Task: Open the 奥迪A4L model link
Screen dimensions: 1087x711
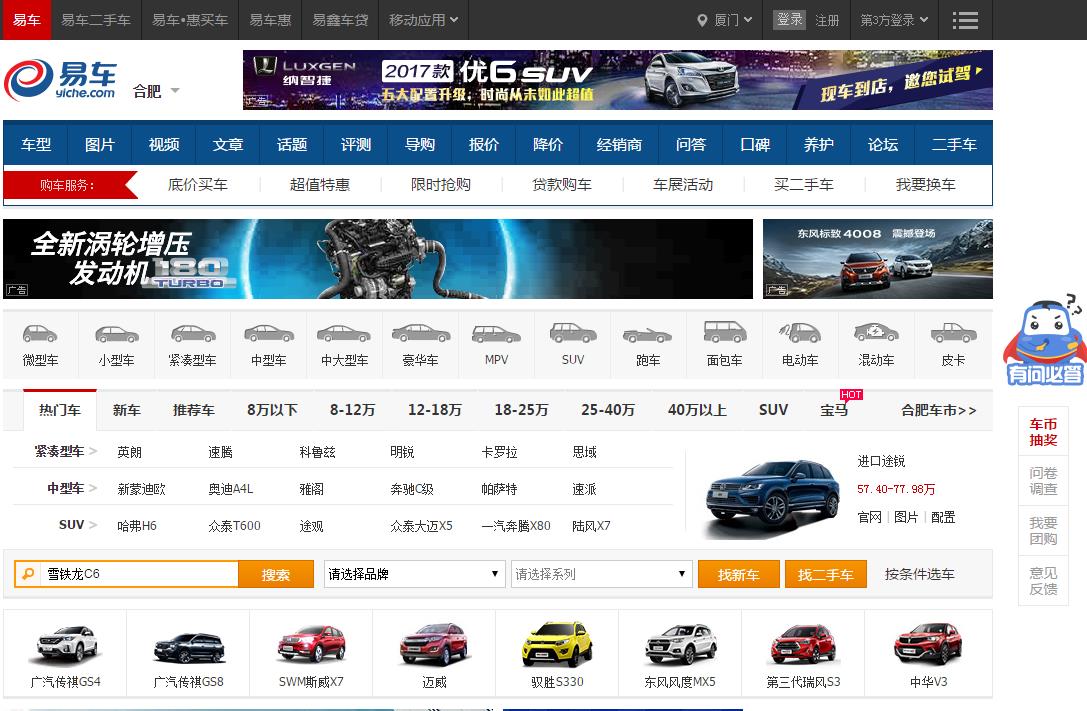Action: pyautogui.click(x=231, y=489)
